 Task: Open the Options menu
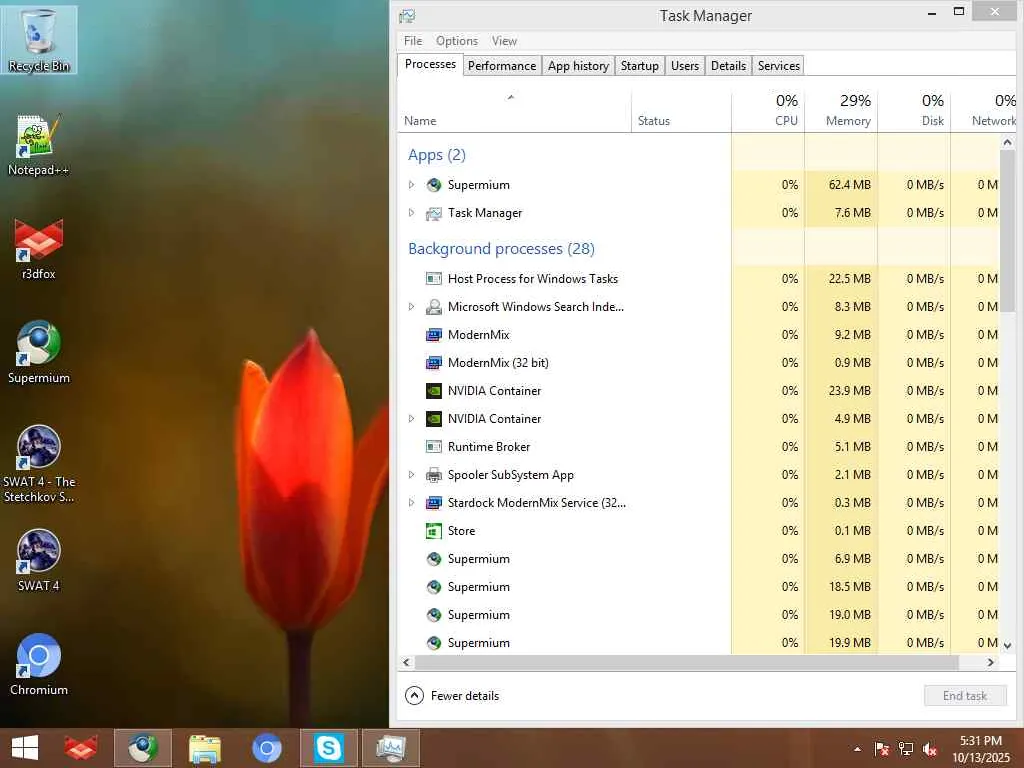point(456,40)
